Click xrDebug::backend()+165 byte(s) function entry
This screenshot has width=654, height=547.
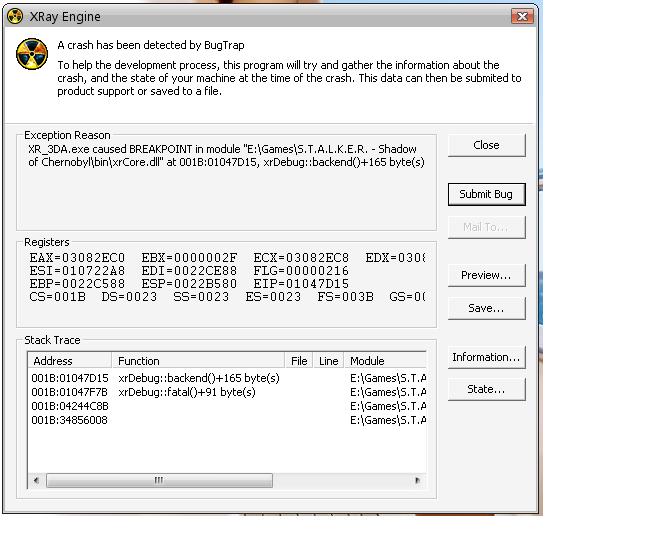[199, 378]
